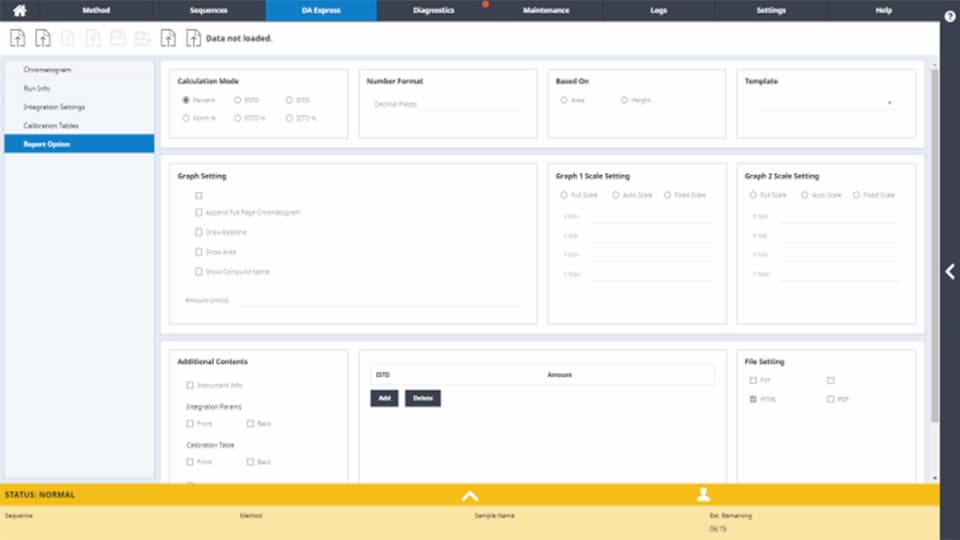
Task: Check Back under Calibration Table
Action: pos(250,462)
